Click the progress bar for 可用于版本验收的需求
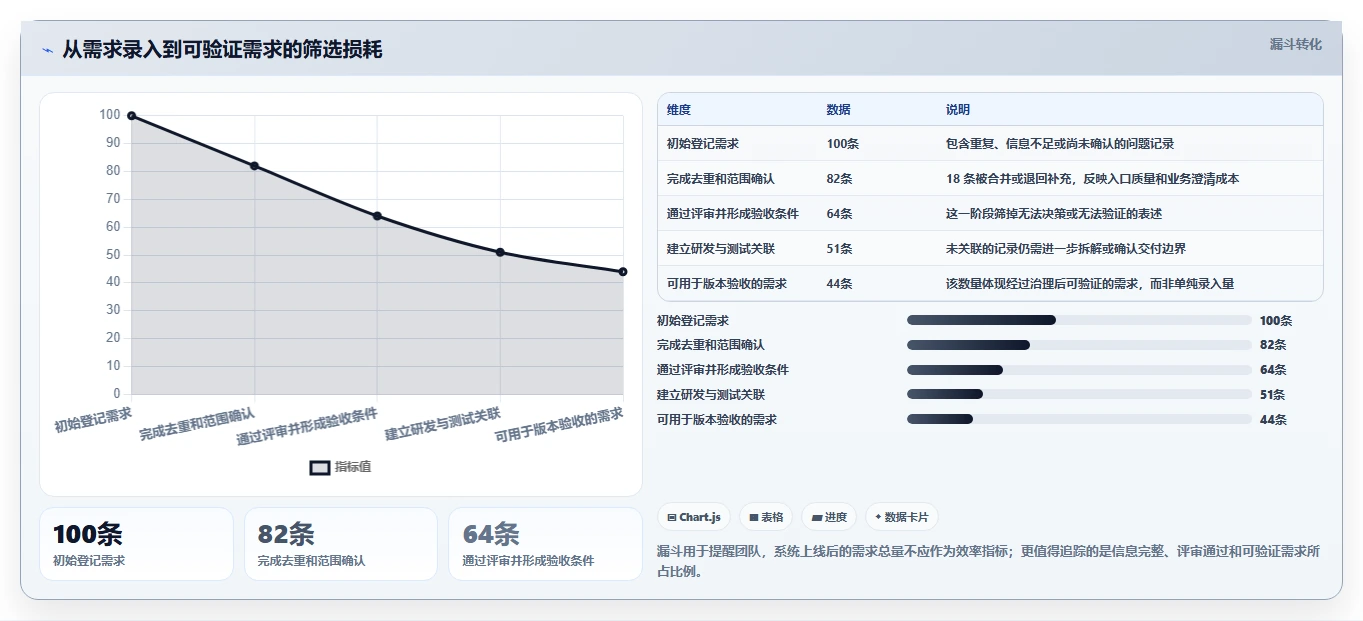This screenshot has height=621, width=1363. coord(1079,419)
